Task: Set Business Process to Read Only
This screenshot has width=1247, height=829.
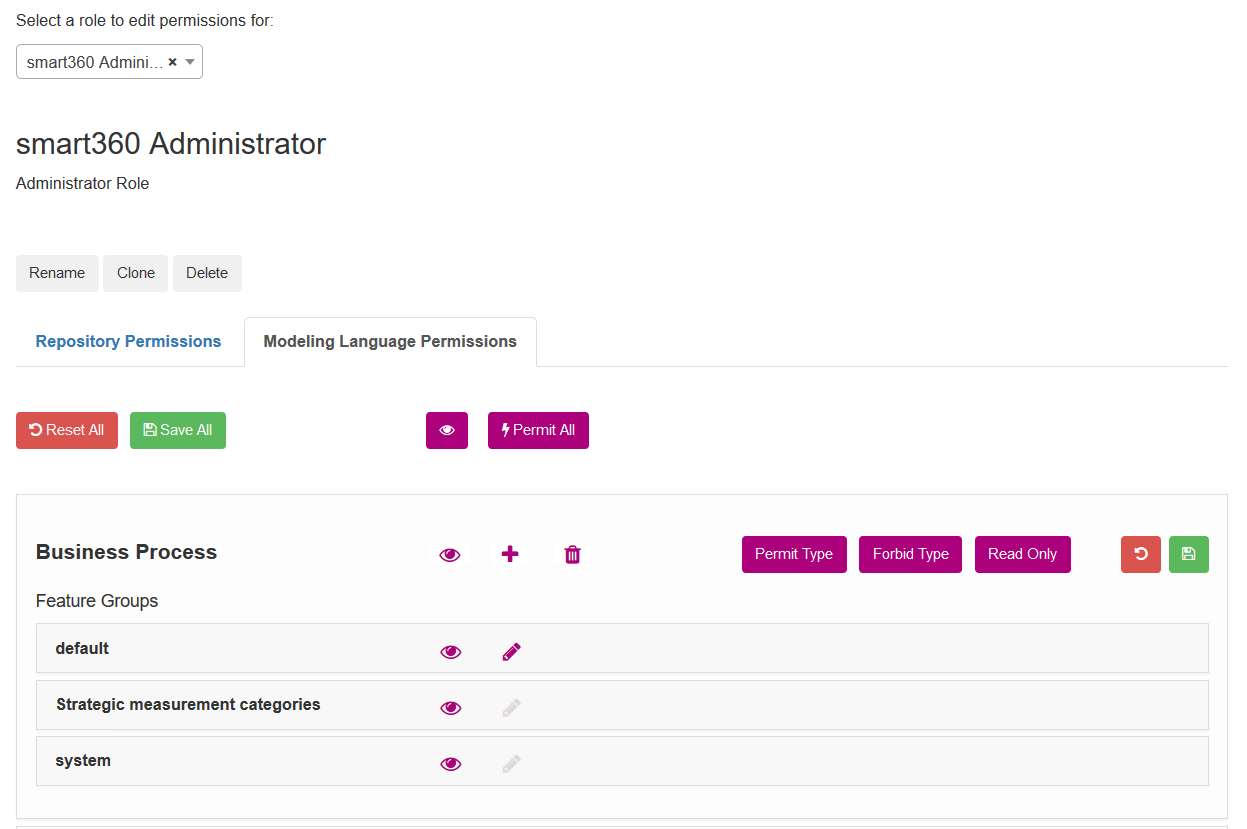Action: point(1023,554)
